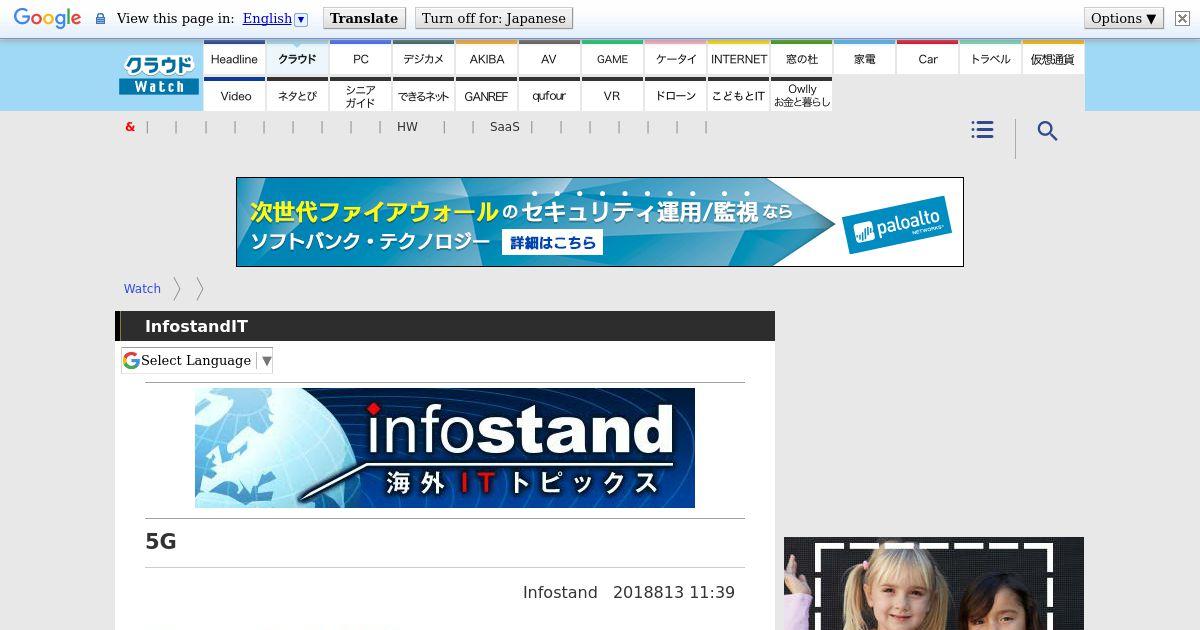Viewport: 1200px width, 630px height.
Task: Click the infostand banner image
Action: point(445,448)
